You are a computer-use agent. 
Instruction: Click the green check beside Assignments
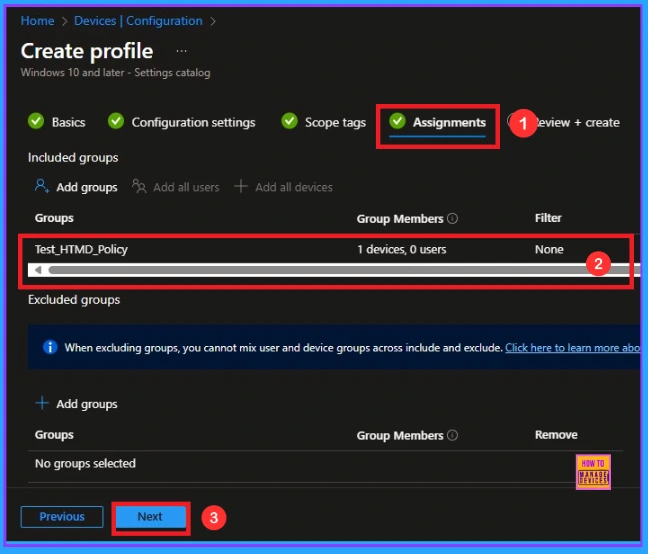click(x=397, y=121)
